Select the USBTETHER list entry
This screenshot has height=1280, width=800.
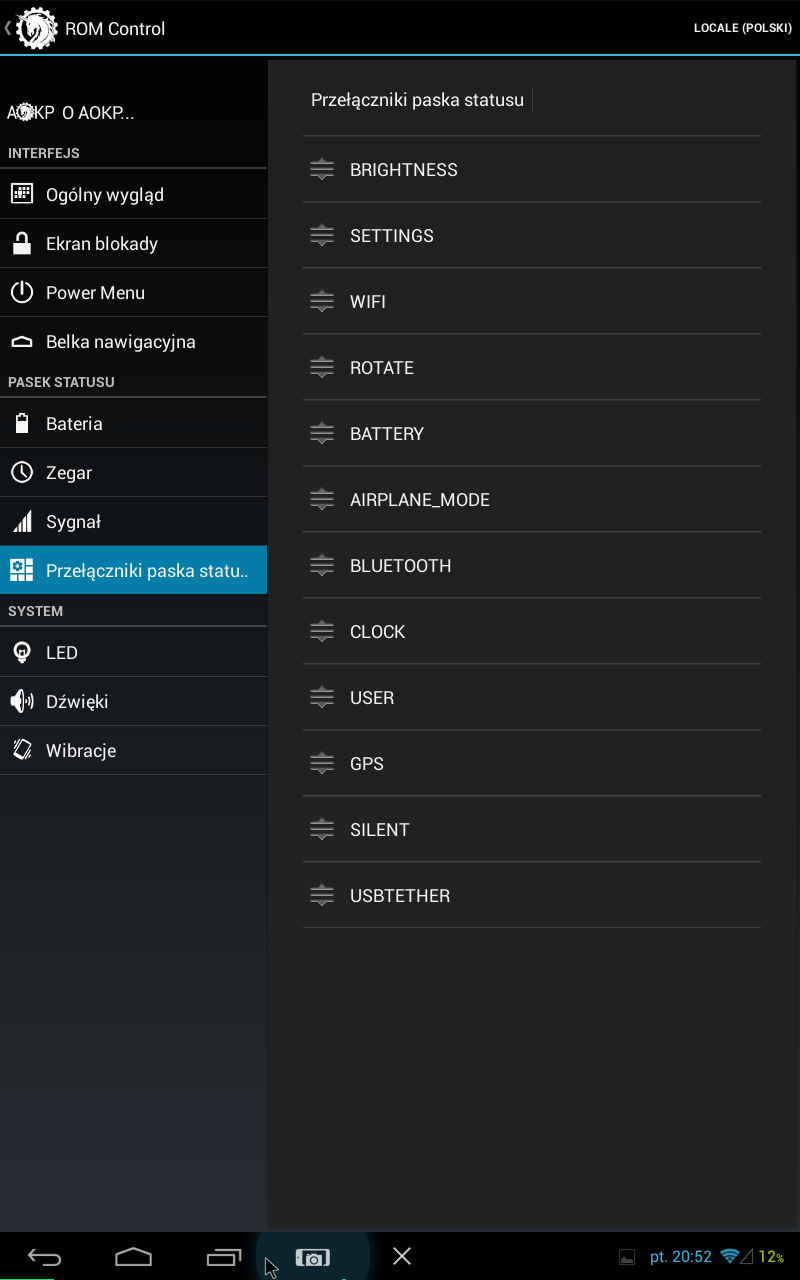pos(532,895)
